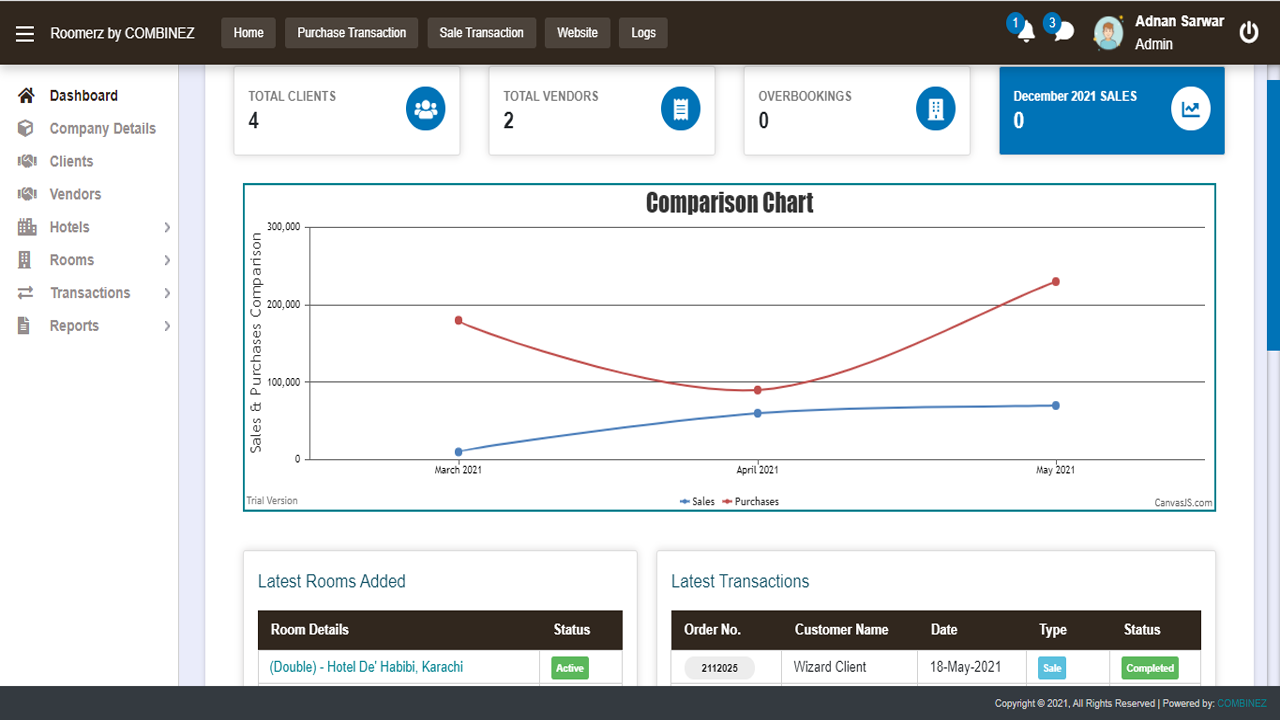Open the chat messages icon
Image resolution: width=1280 pixels, height=720 pixels.
tap(1063, 32)
